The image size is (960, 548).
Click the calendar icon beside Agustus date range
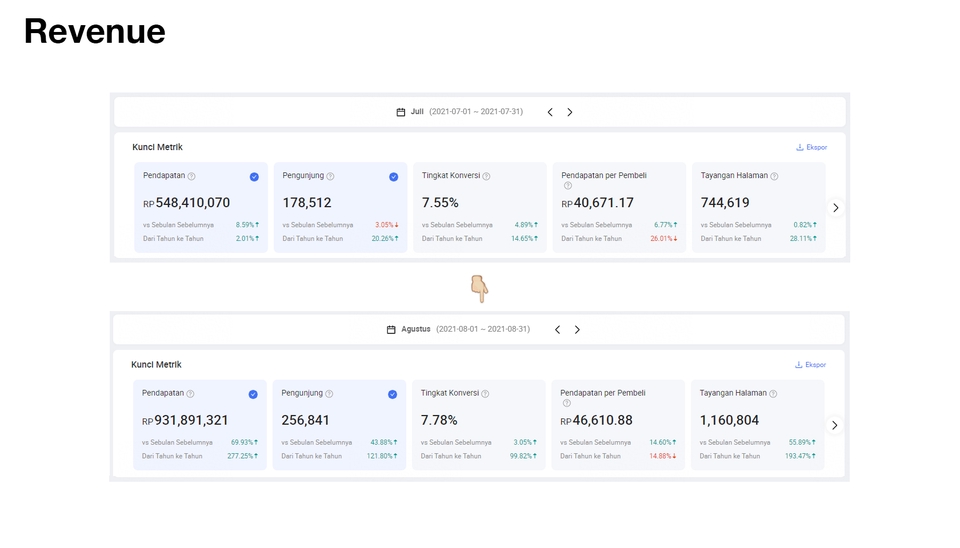[x=391, y=329]
